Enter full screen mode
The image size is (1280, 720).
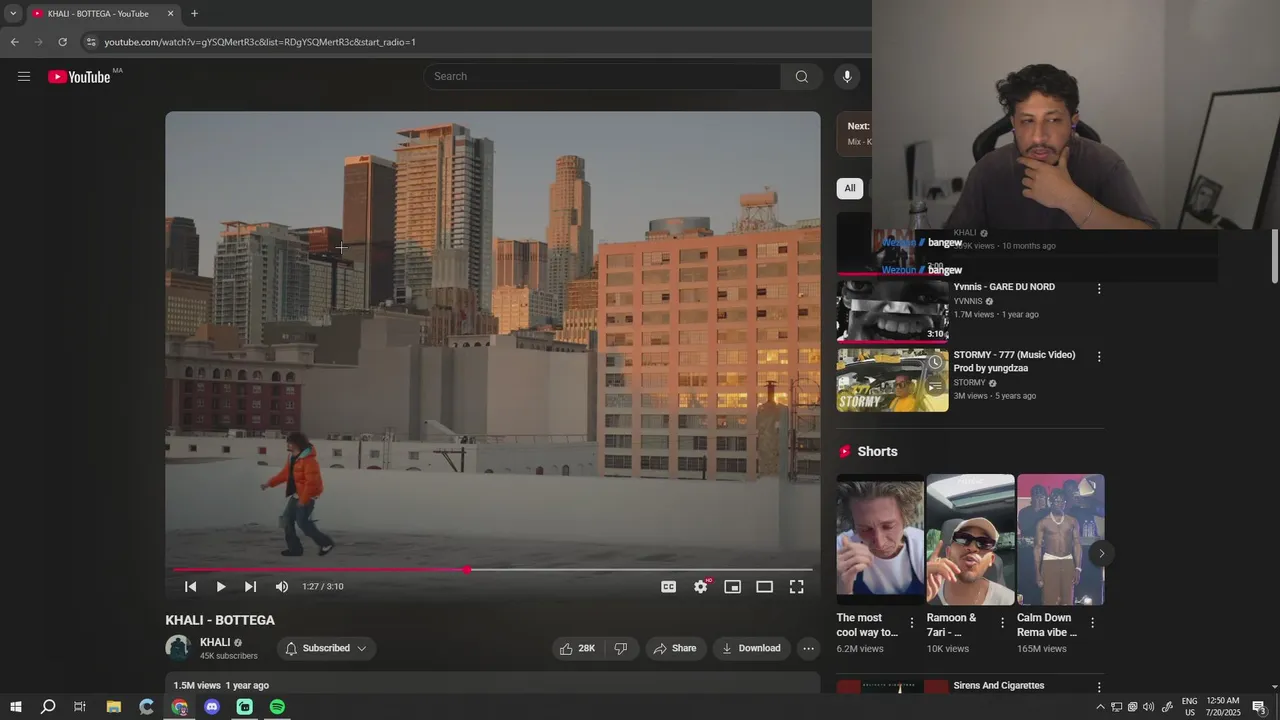[x=797, y=587]
